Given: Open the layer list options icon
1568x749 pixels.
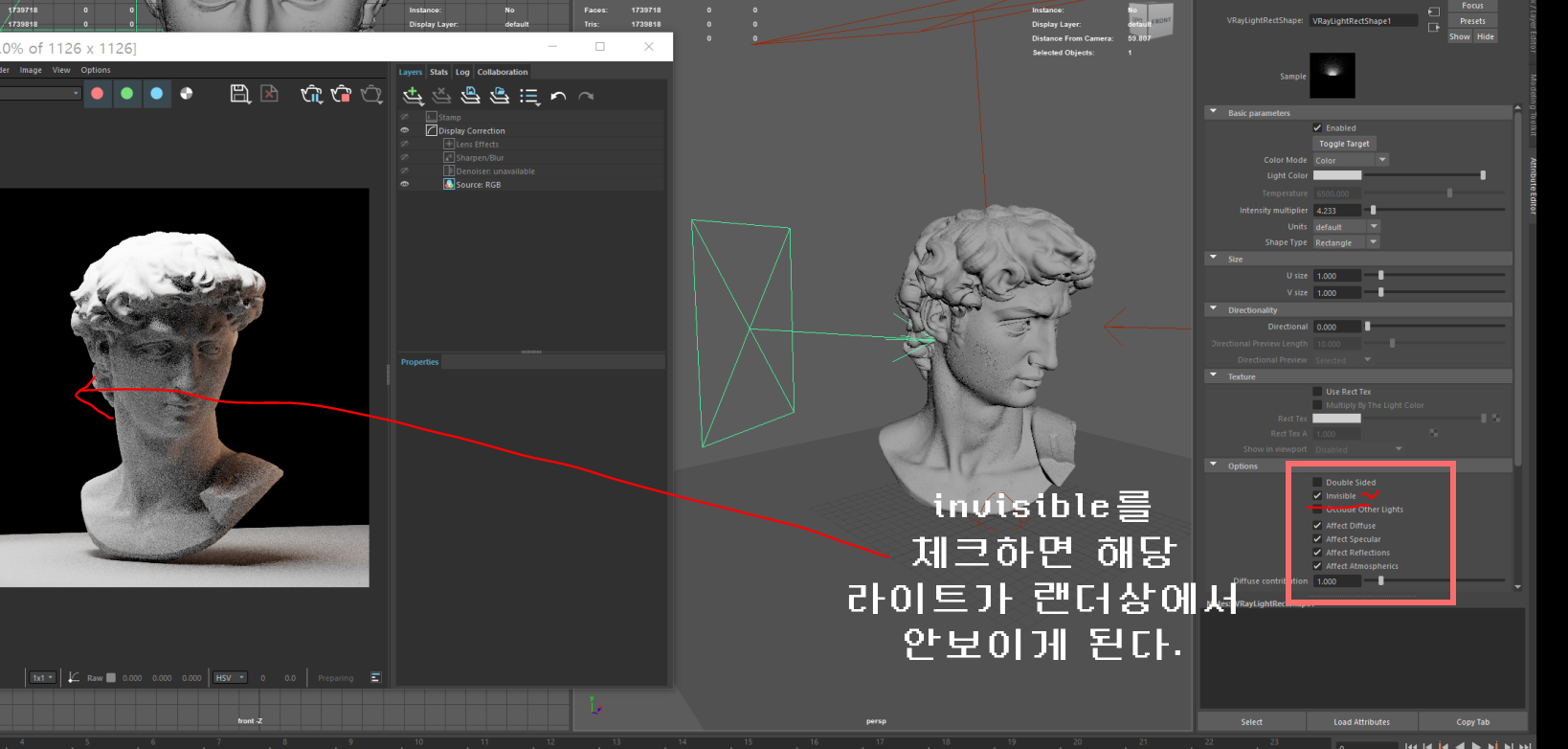Looking at the screenshot, I should 528,96.
